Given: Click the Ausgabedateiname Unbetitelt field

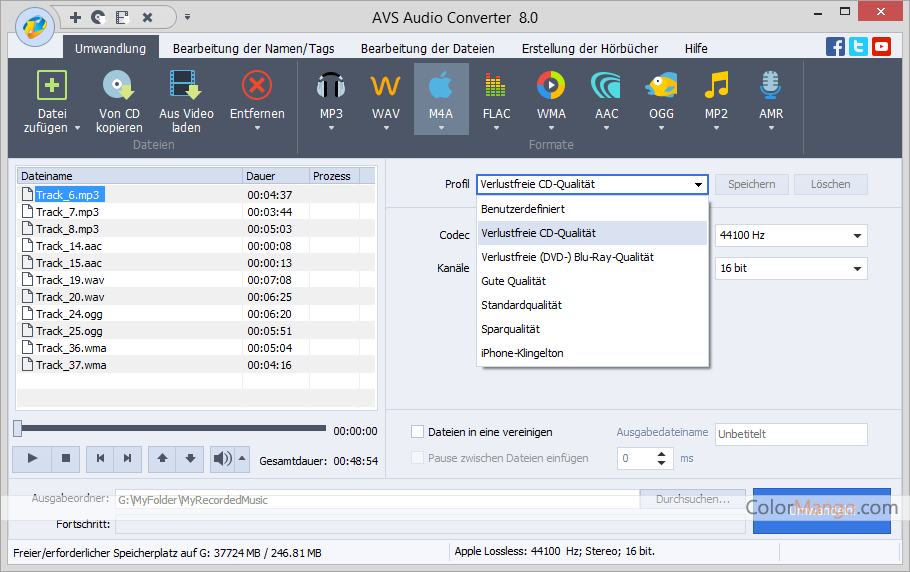Looking at the screenshot, I should point(791,434).
